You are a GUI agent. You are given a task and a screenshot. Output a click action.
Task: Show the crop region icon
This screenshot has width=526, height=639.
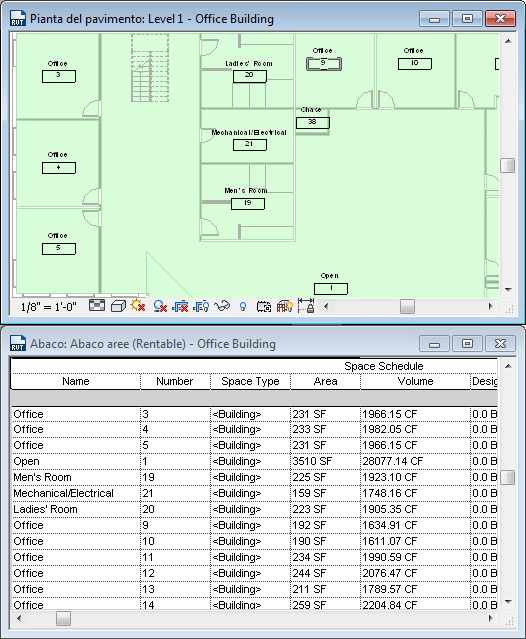click(x=201, y=306)
